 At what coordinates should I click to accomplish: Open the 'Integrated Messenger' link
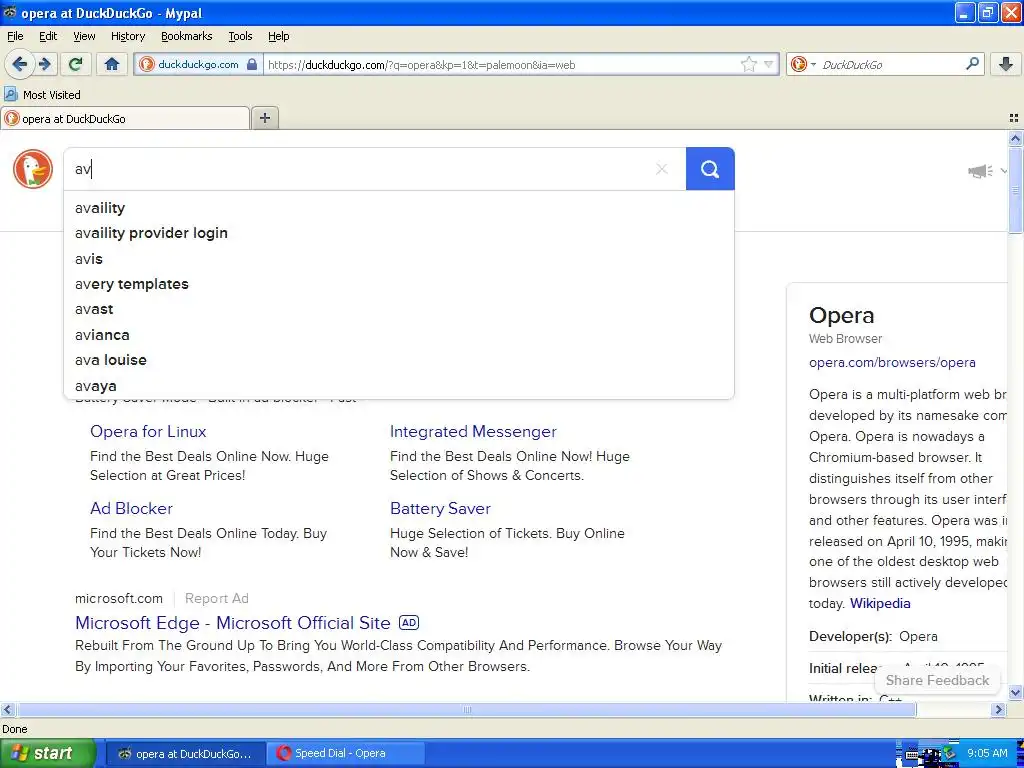[x=473, y=432]
